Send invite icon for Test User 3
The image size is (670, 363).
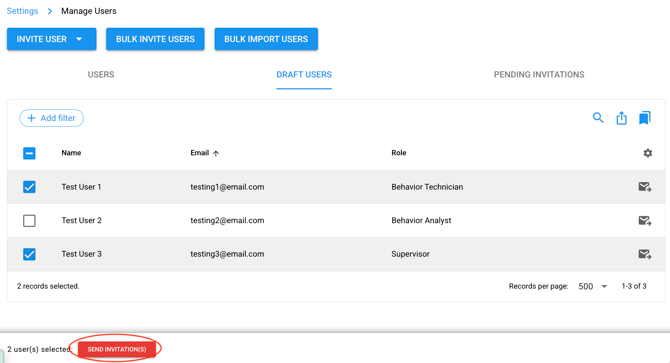tap(644, 254)
